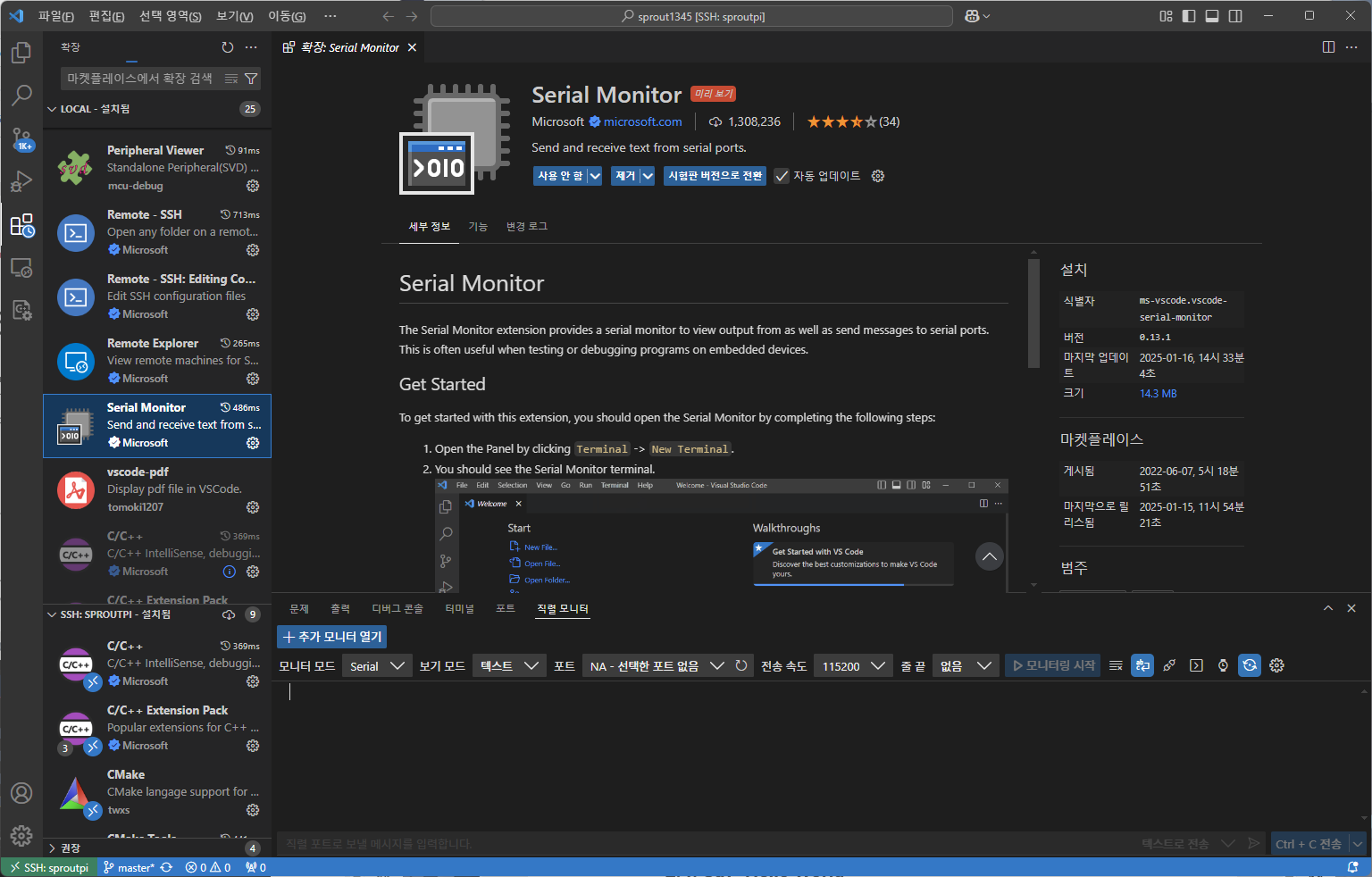1372x877 pixels.
Task: Open the arrow next to 사용 안 함
Action: pyautogui.click(x=595, y=176)
